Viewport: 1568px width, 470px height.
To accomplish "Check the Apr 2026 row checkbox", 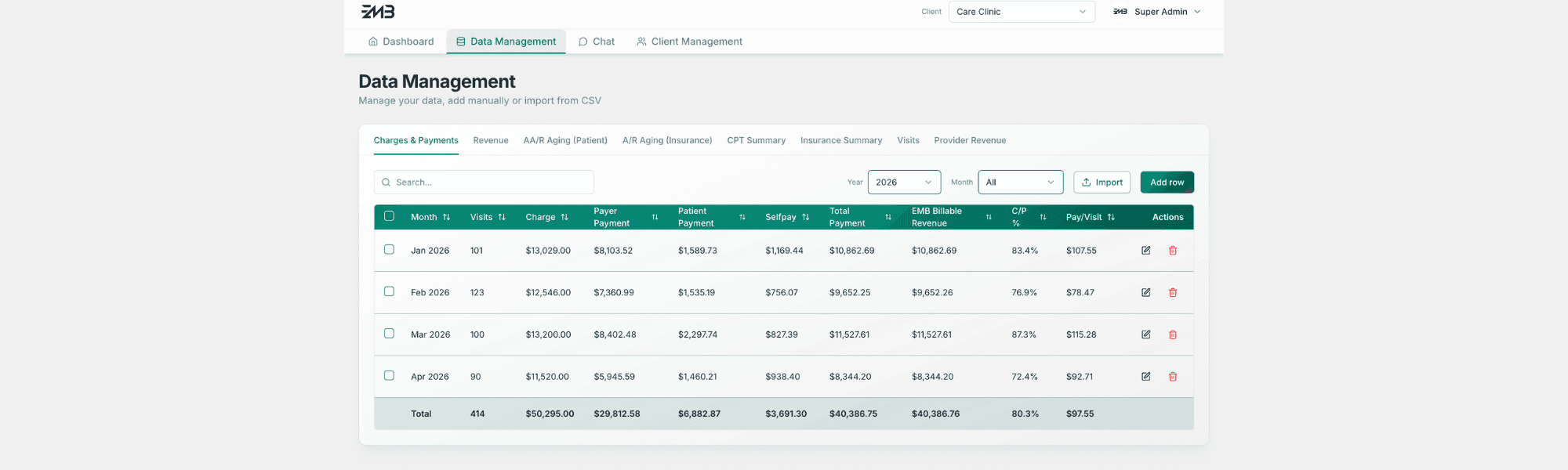I will point(389,376).
